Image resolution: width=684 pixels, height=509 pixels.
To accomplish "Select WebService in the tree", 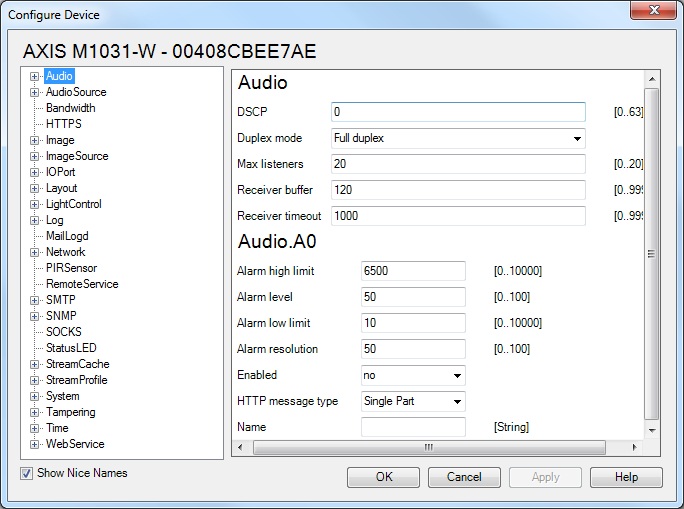I will (75, 444).
